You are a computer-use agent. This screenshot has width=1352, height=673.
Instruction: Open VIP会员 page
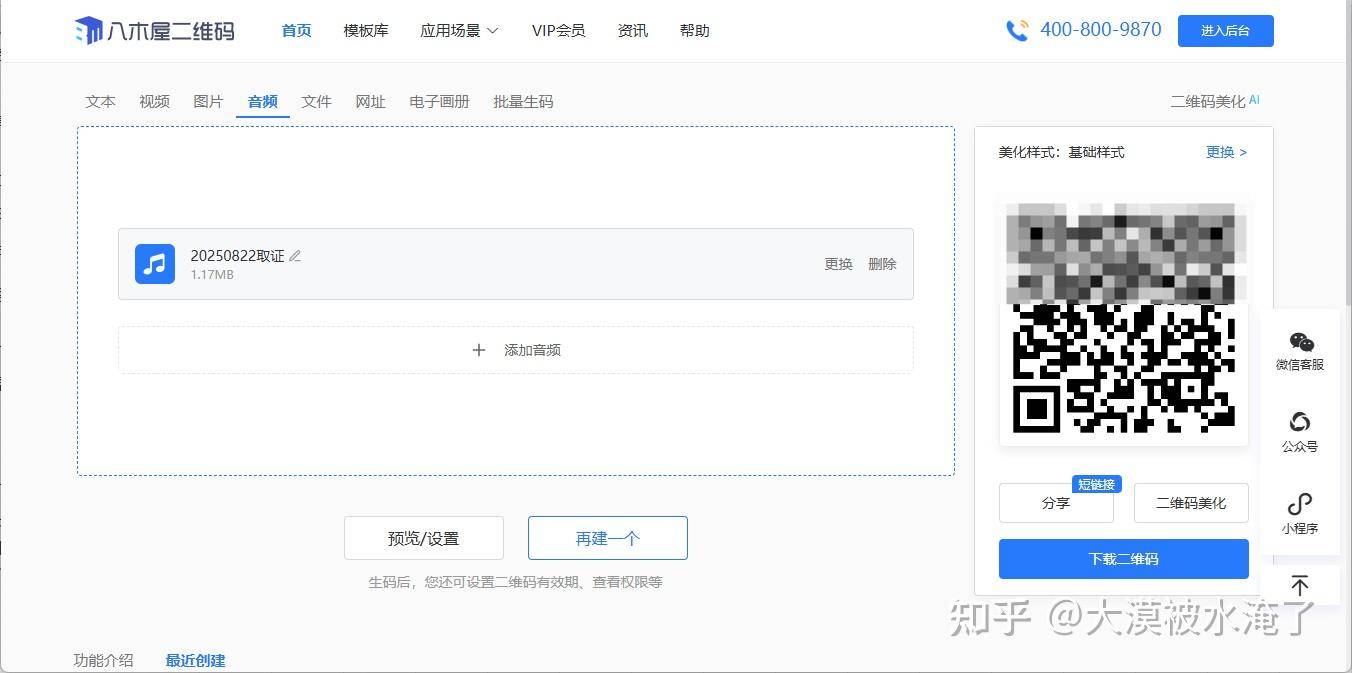click(x=559, y=31)
